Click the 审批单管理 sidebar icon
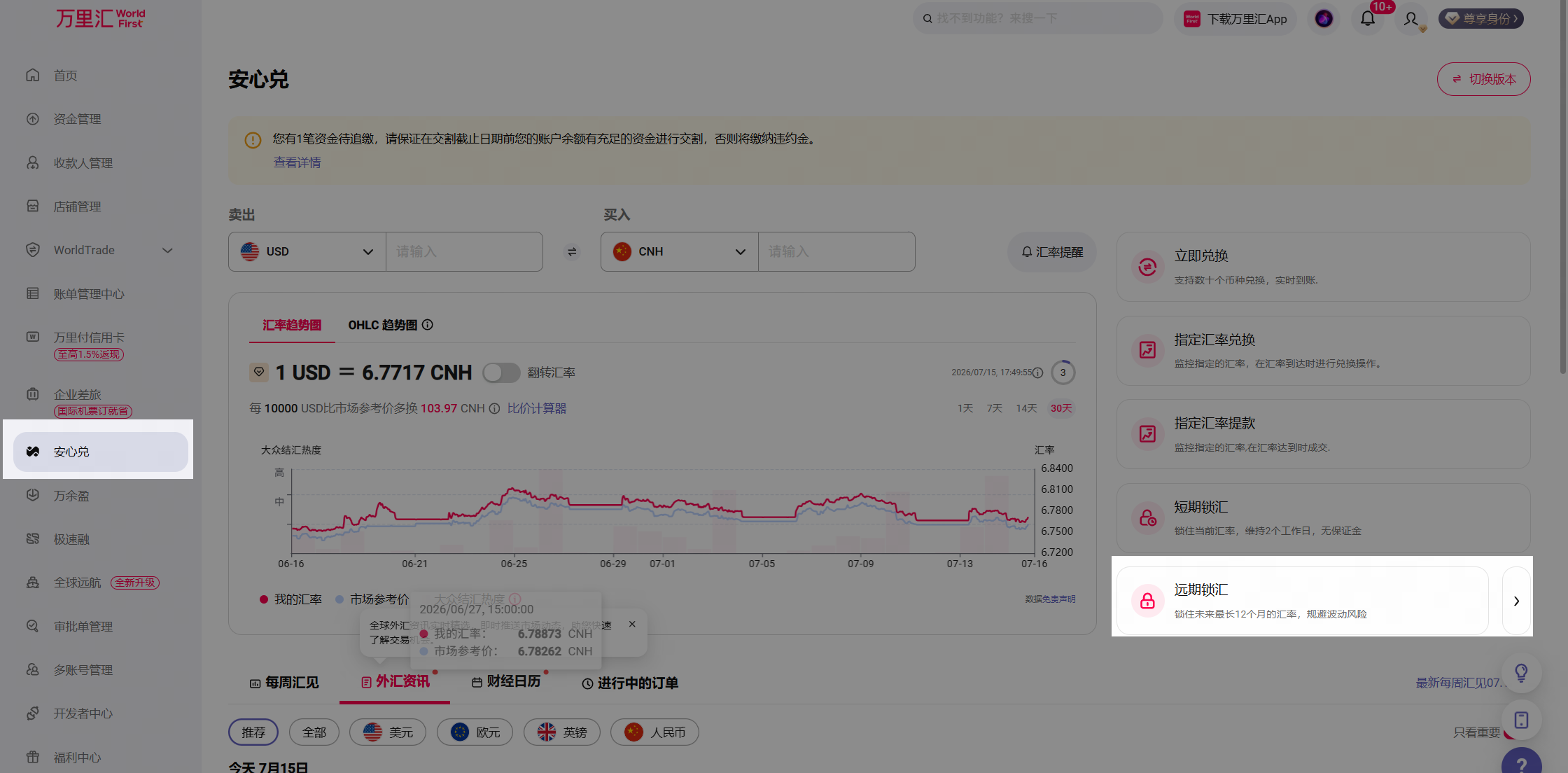 33,626
